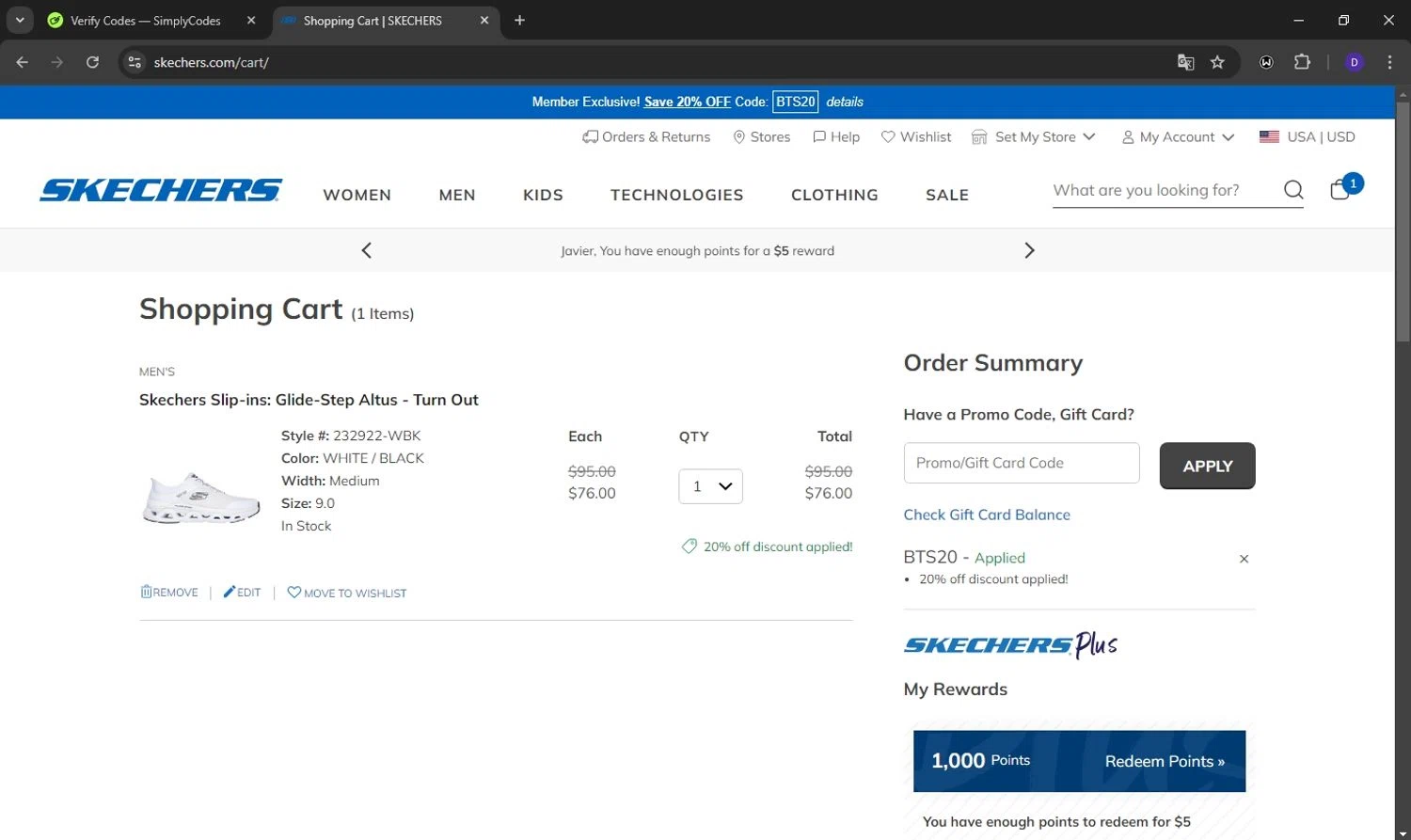Open a new browser tab
1411x840 pixels.
pos(519,20)
